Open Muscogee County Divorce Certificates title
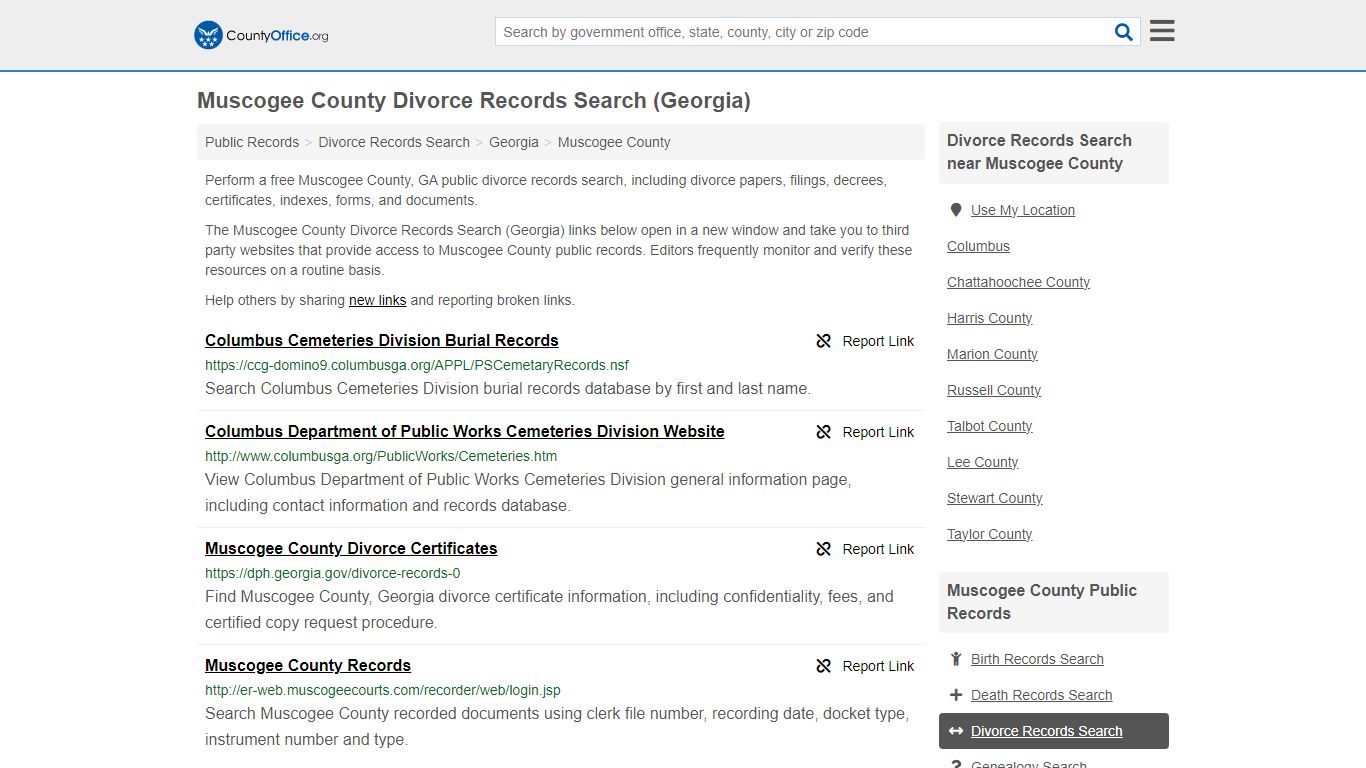1366x768 pixels. (x=351, y=548)
